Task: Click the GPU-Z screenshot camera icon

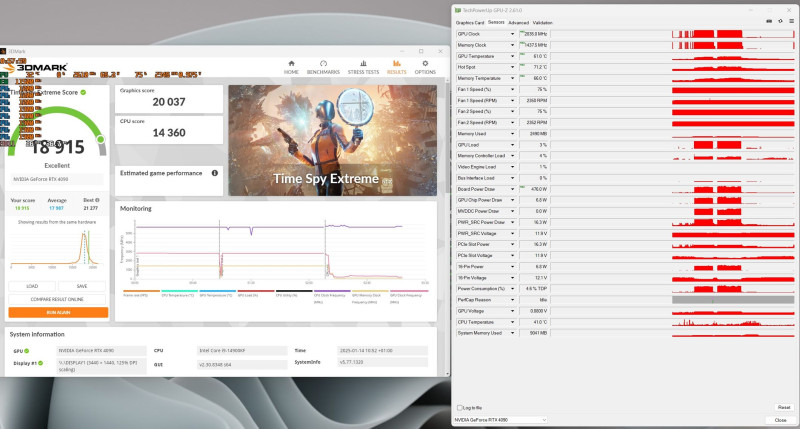Action: click(x=769, y=21)
